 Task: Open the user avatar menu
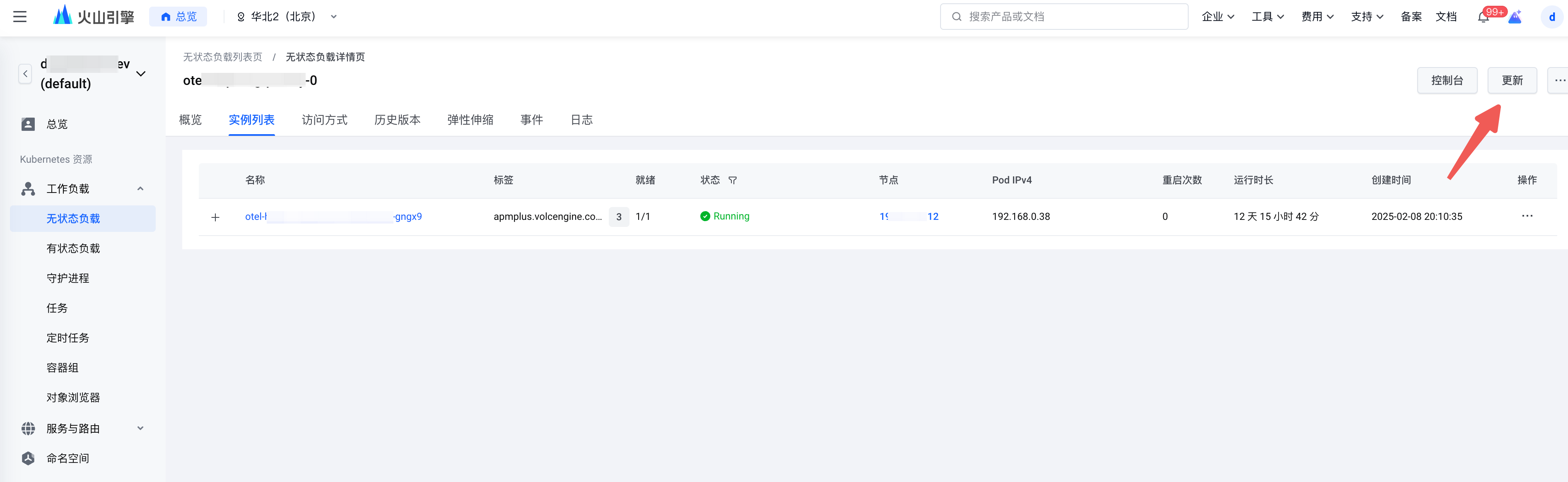coord(1551,17)
